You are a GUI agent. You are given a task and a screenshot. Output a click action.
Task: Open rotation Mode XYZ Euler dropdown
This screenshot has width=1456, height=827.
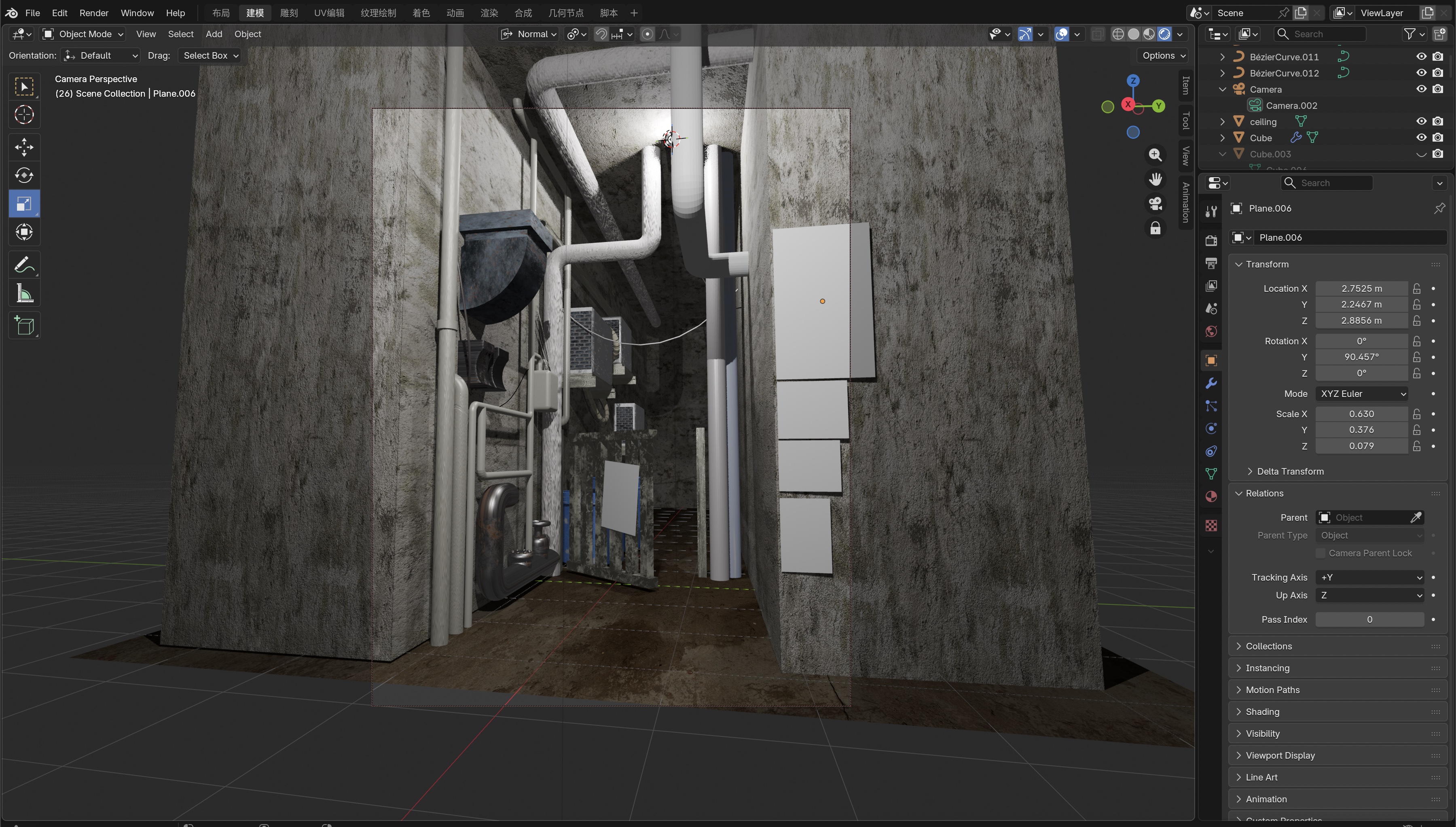pos(1362,394)
